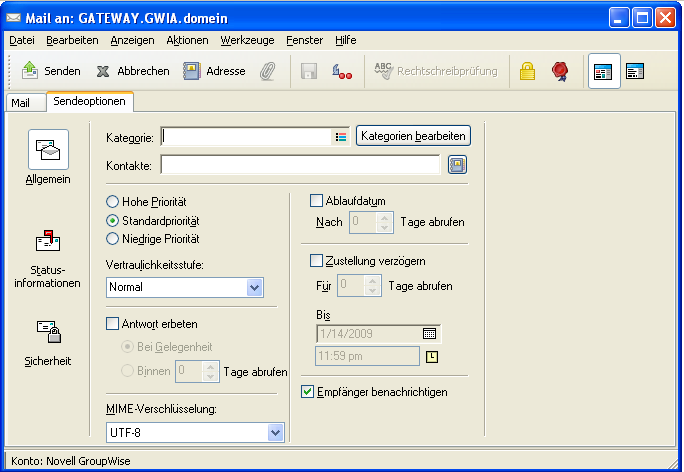Select the Sendeoptionen tab
The height and width of the screenshot is (472, 684).
tap(90, 101)
